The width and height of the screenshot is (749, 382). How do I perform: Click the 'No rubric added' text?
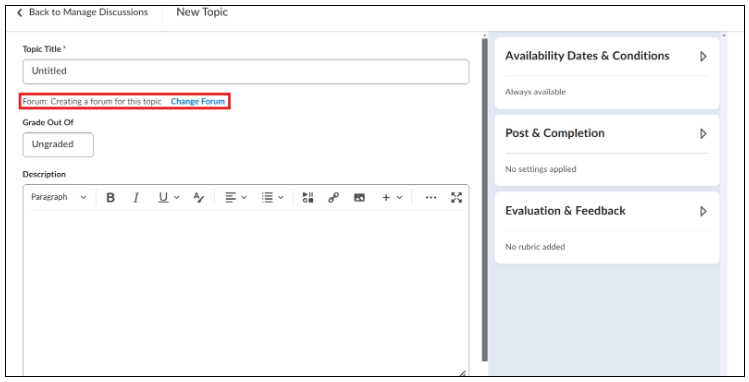tap(535, 247)
